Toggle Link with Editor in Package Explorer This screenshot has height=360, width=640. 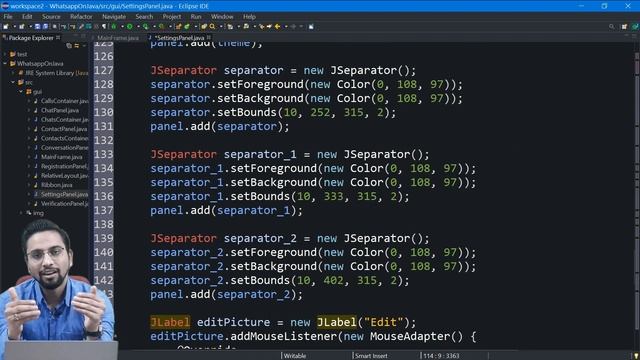pos(77,46)
